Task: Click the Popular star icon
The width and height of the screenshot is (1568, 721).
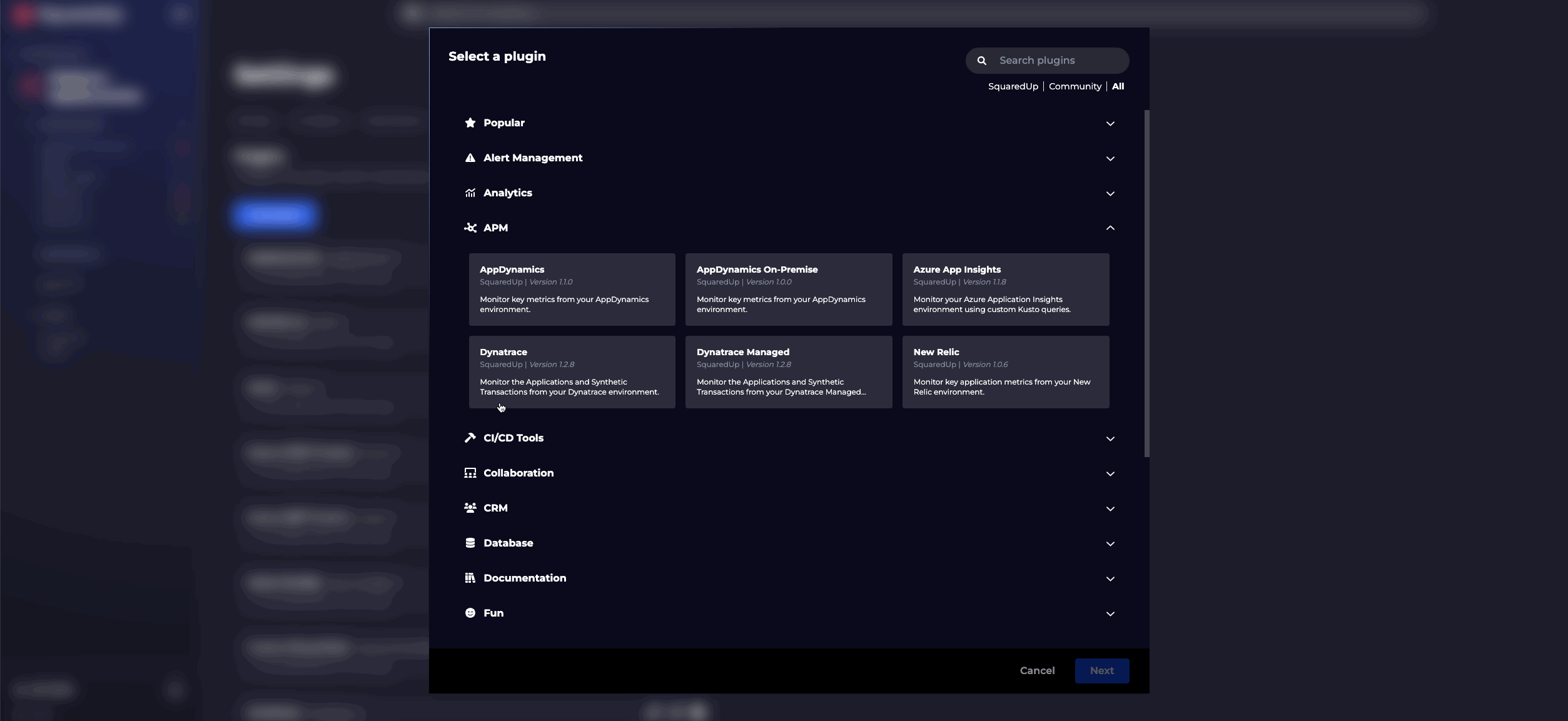Action: coord(470,123)
